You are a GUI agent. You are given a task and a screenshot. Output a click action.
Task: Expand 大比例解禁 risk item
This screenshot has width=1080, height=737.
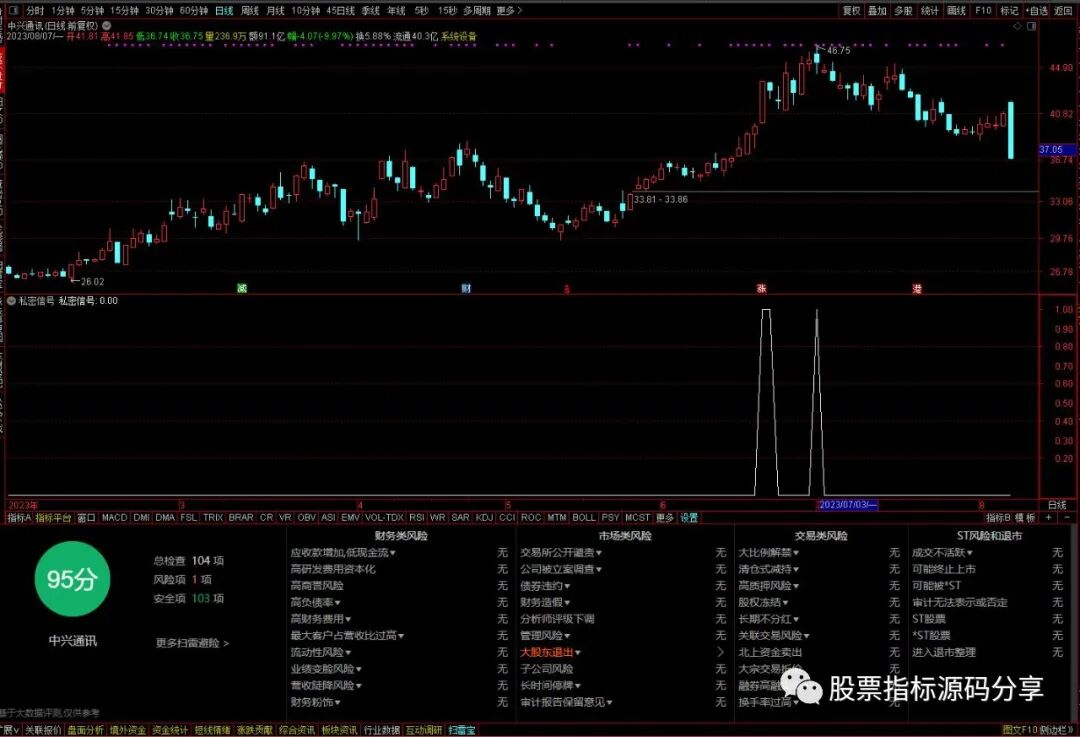pos(769,552)
